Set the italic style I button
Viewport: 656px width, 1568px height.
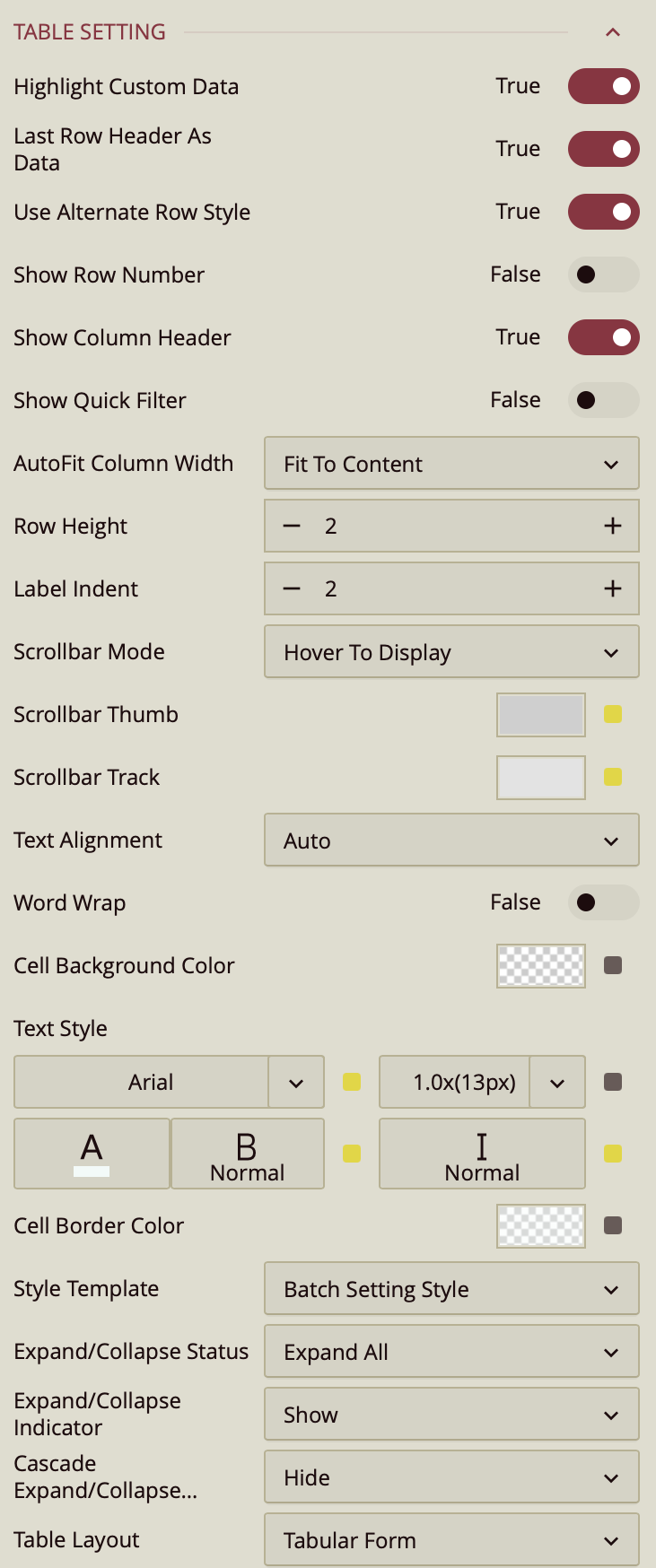click(482, 1154)
